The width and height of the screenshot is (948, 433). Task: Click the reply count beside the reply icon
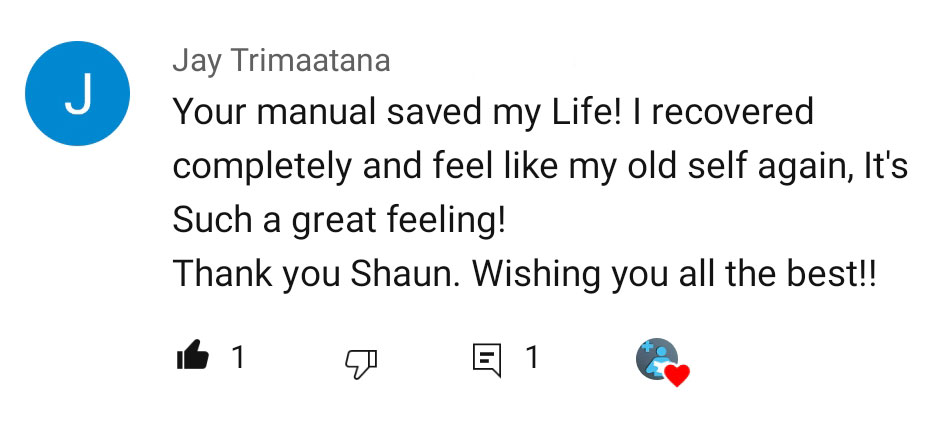point(532,357)
